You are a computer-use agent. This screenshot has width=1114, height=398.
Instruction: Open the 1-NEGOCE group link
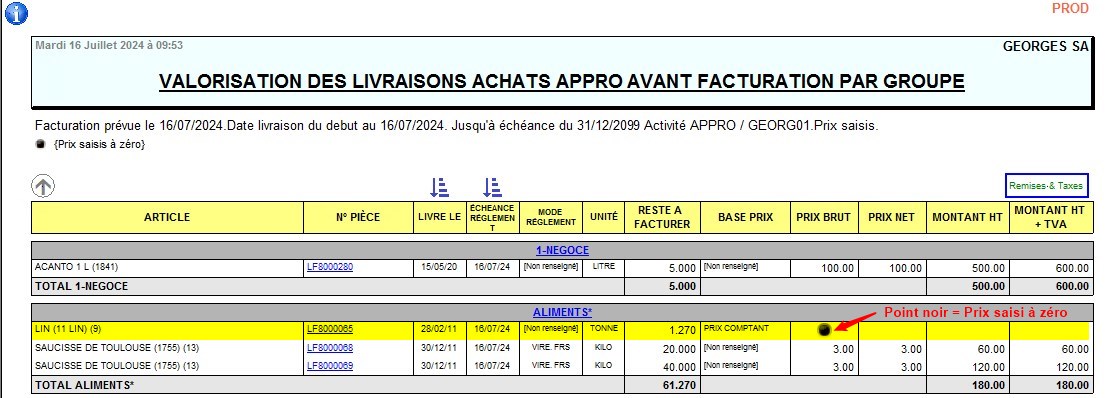click(562, 250)
